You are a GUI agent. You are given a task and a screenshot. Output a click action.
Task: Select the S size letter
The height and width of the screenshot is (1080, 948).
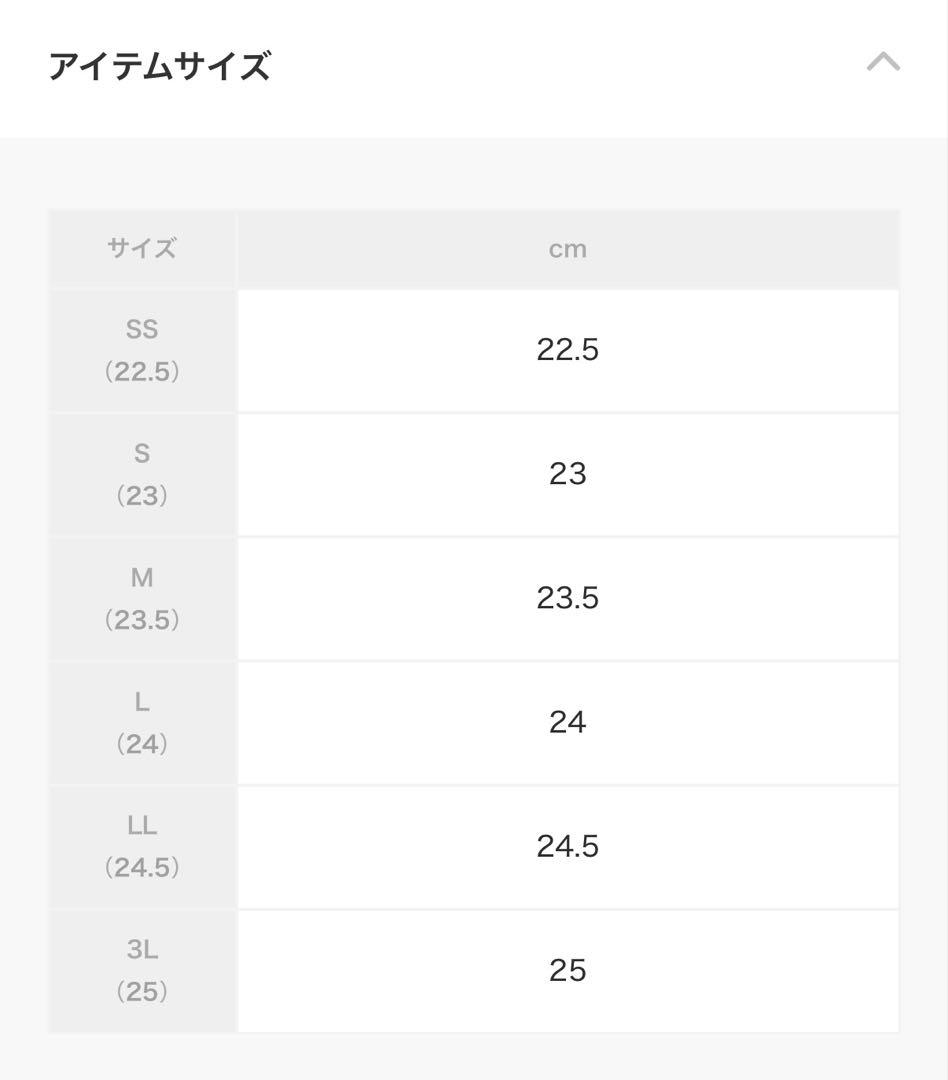(x=142, y=453)
